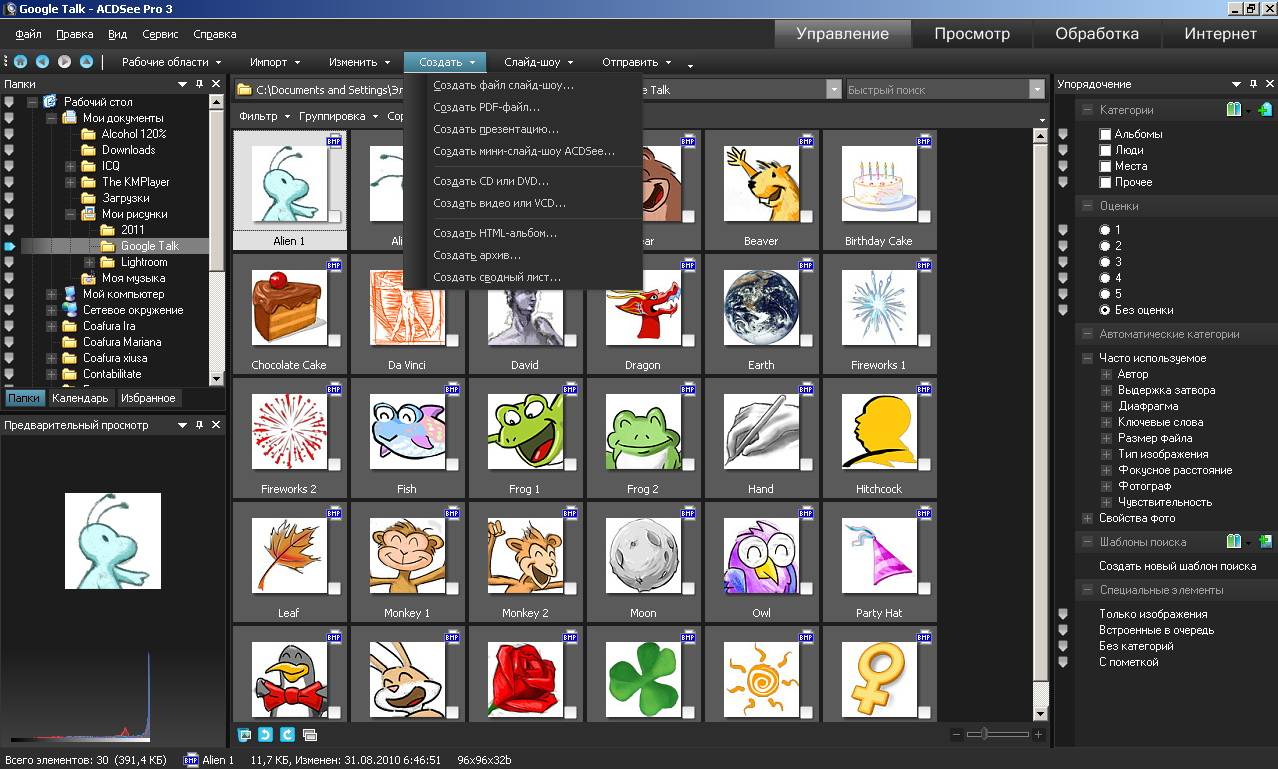Select Без оценки radio button

coord(1105,310)
